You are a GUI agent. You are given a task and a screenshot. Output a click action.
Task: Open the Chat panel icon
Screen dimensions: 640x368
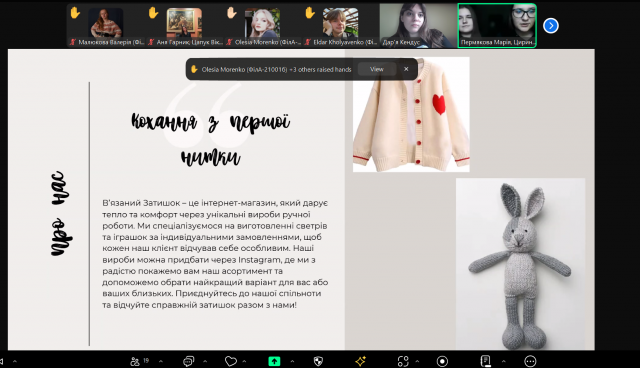point(189,361)
